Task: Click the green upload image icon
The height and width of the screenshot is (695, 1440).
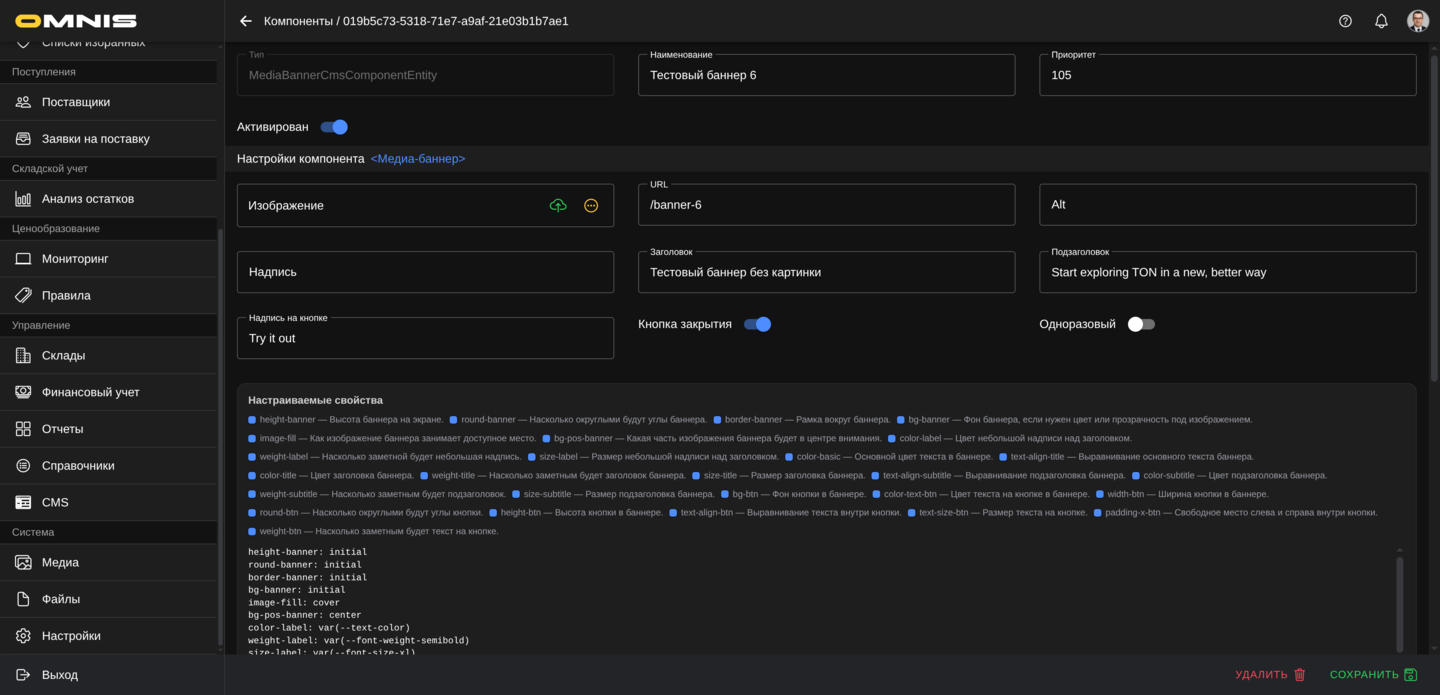Action: [x=558, y=205]
